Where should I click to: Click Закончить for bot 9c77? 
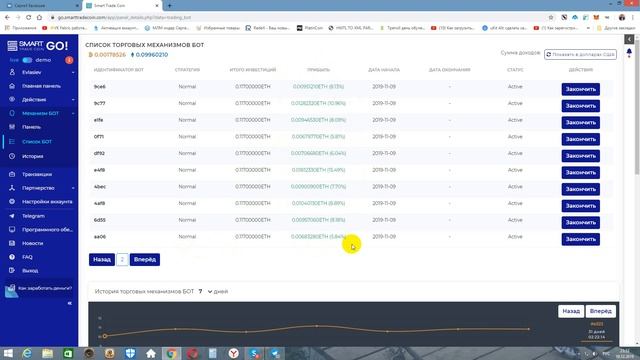(x=580, y=106)
